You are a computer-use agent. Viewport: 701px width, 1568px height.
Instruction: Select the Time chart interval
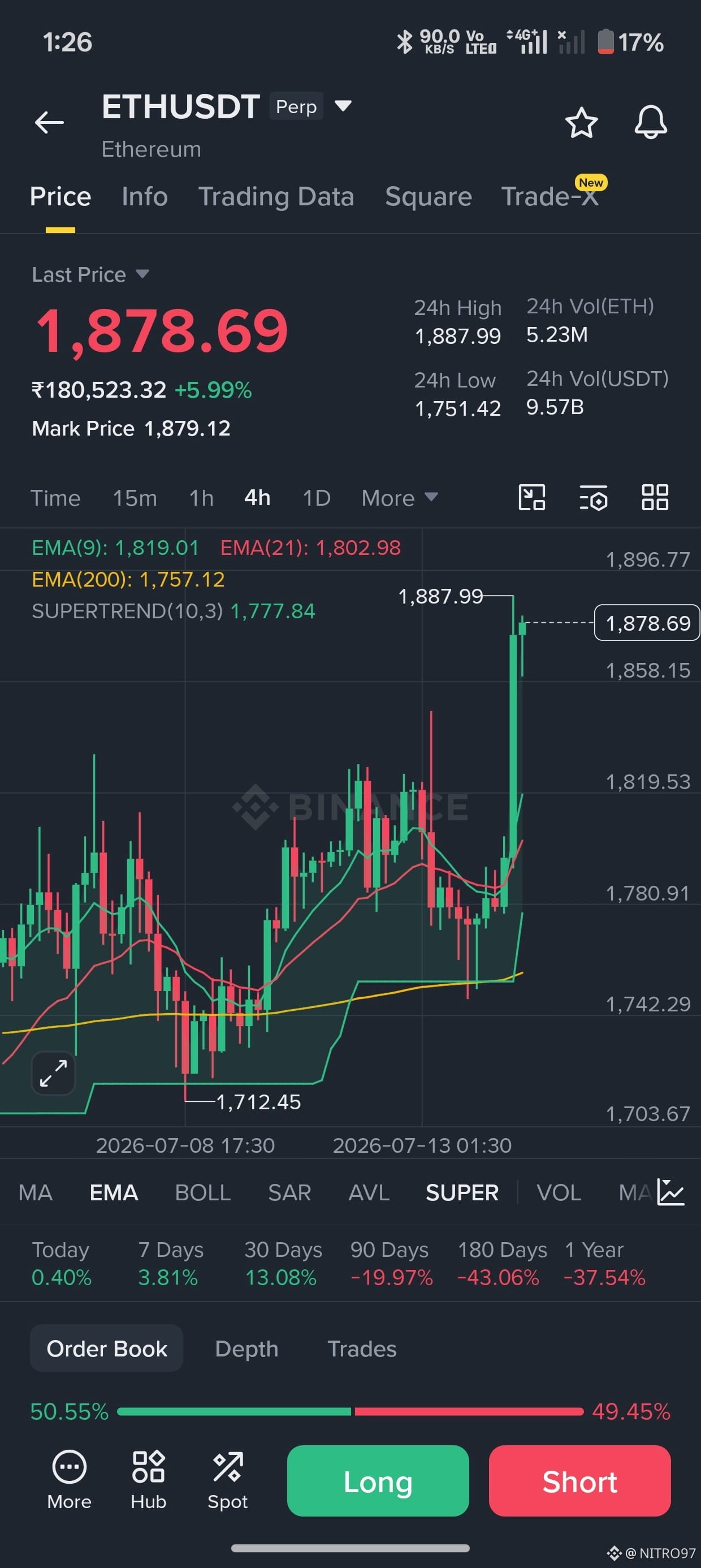(x=55, y=498)
